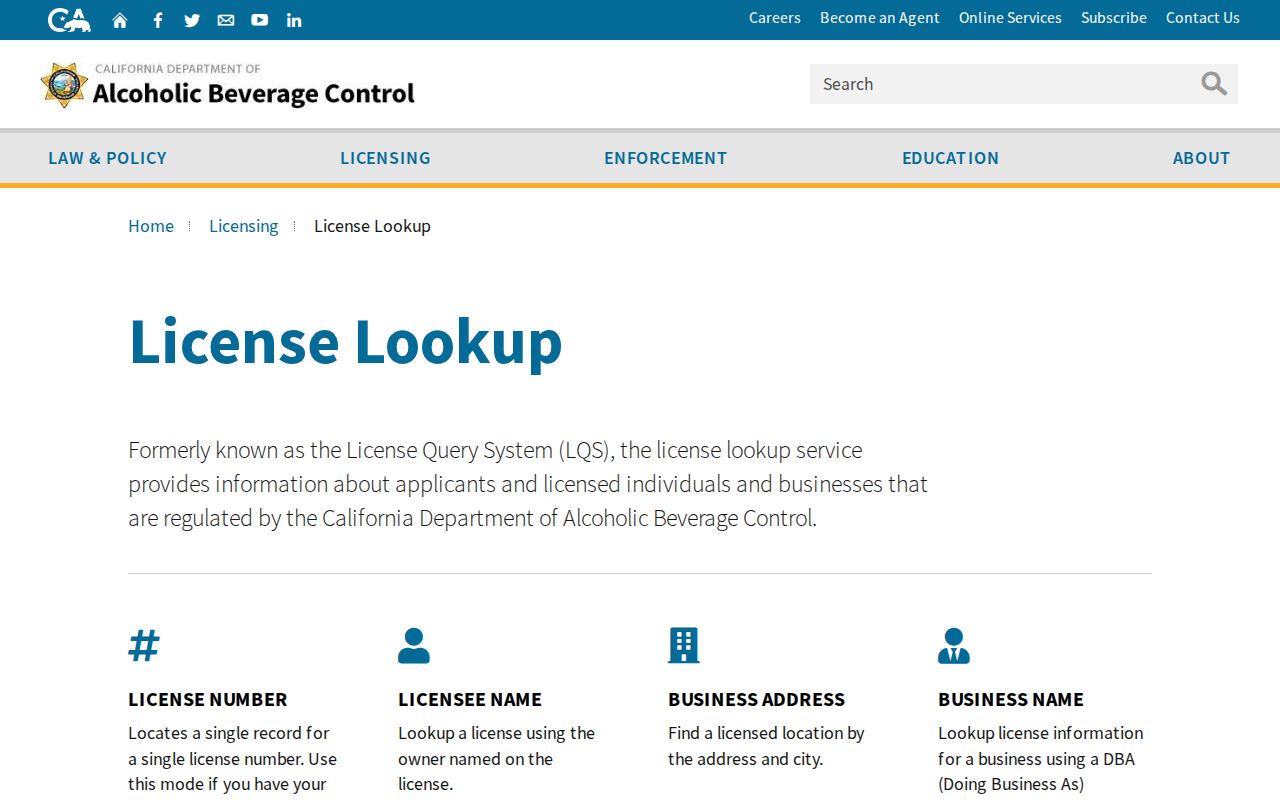Open the Become an Agent link

(880, 18)
